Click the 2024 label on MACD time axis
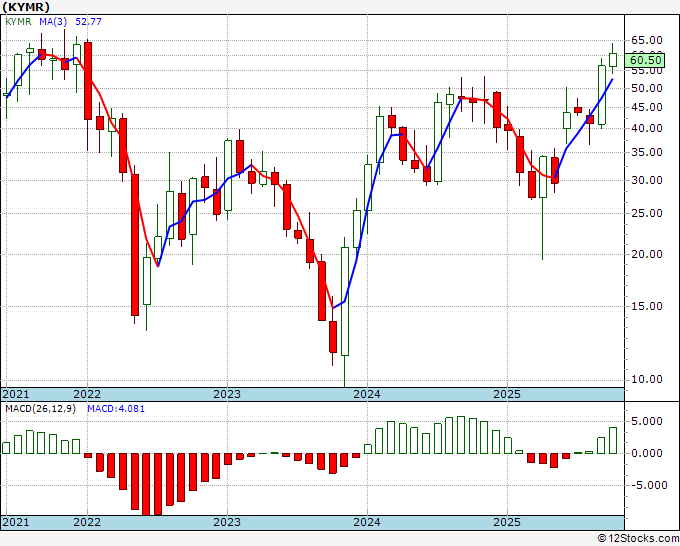 (367, 522)
